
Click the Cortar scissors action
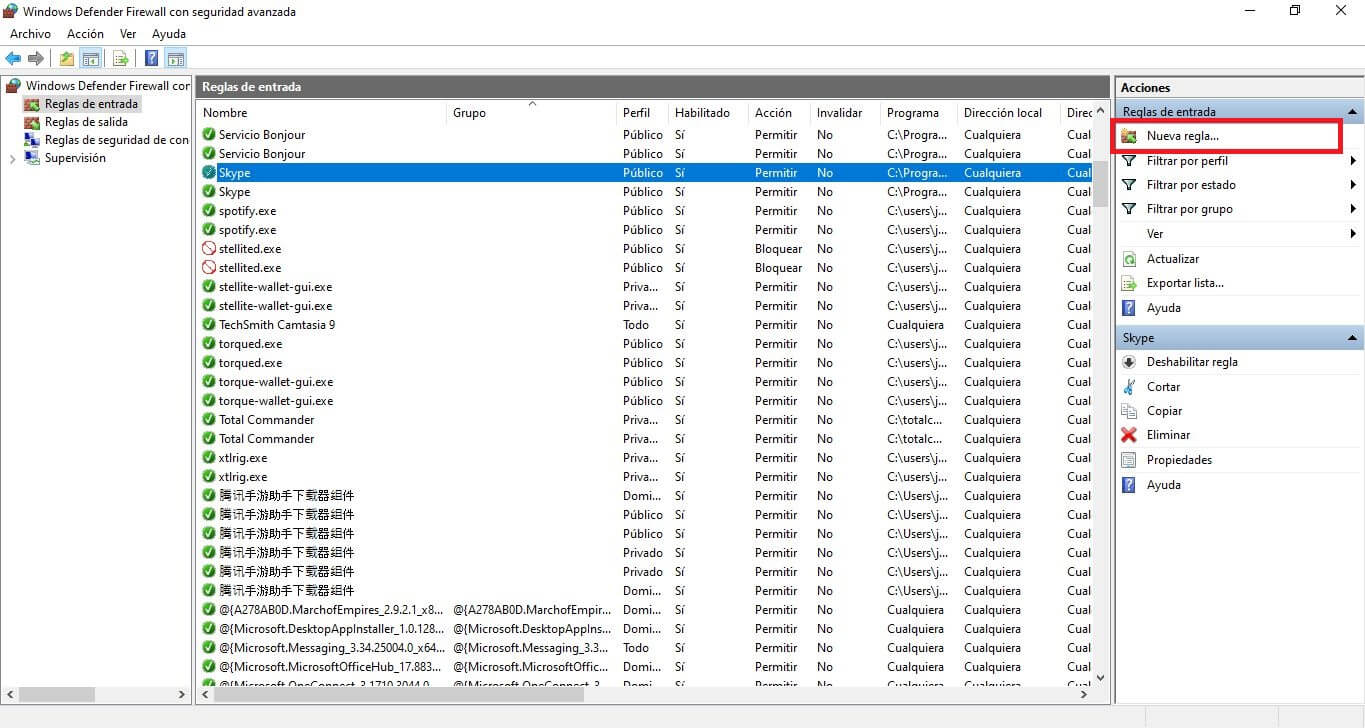point(1163,387)
